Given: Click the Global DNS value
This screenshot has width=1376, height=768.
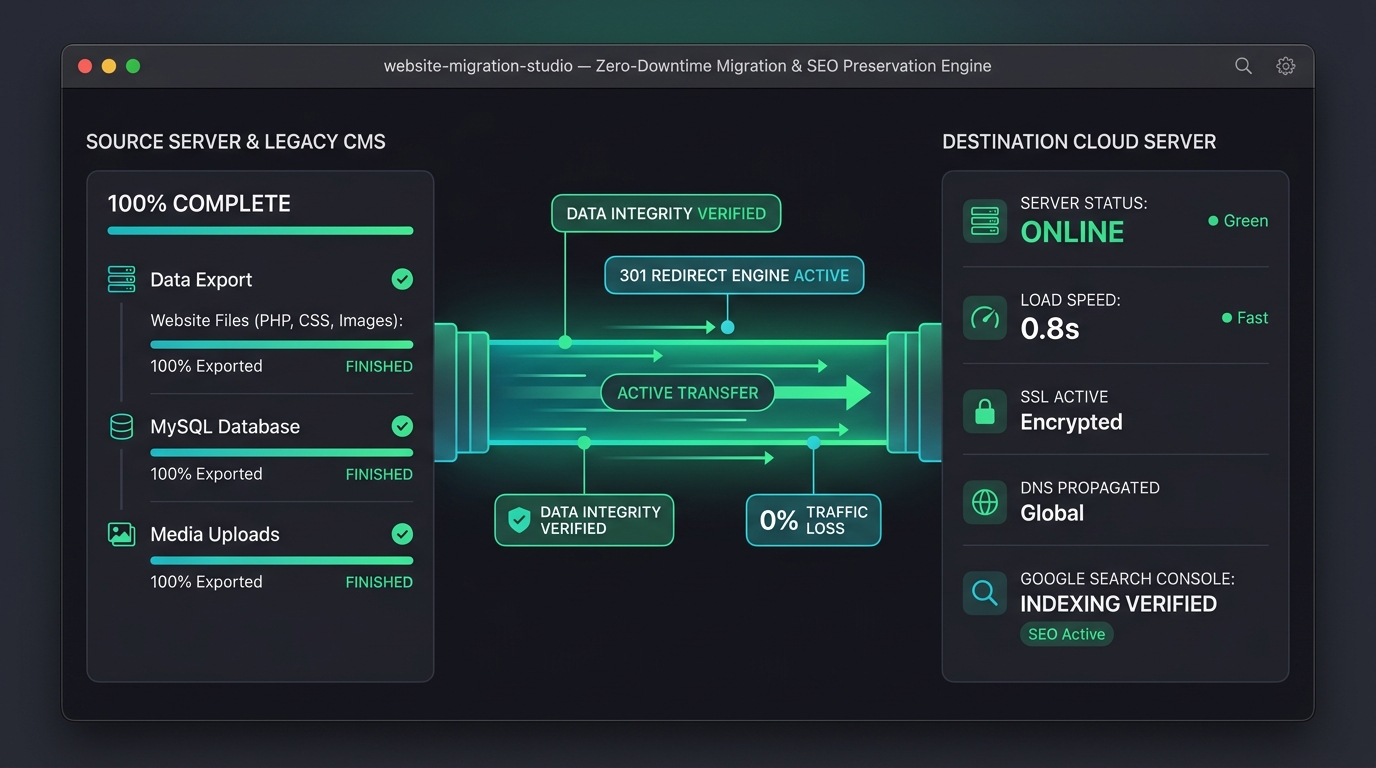Looking at the screenshot, I should click(x=1052, y=513).
